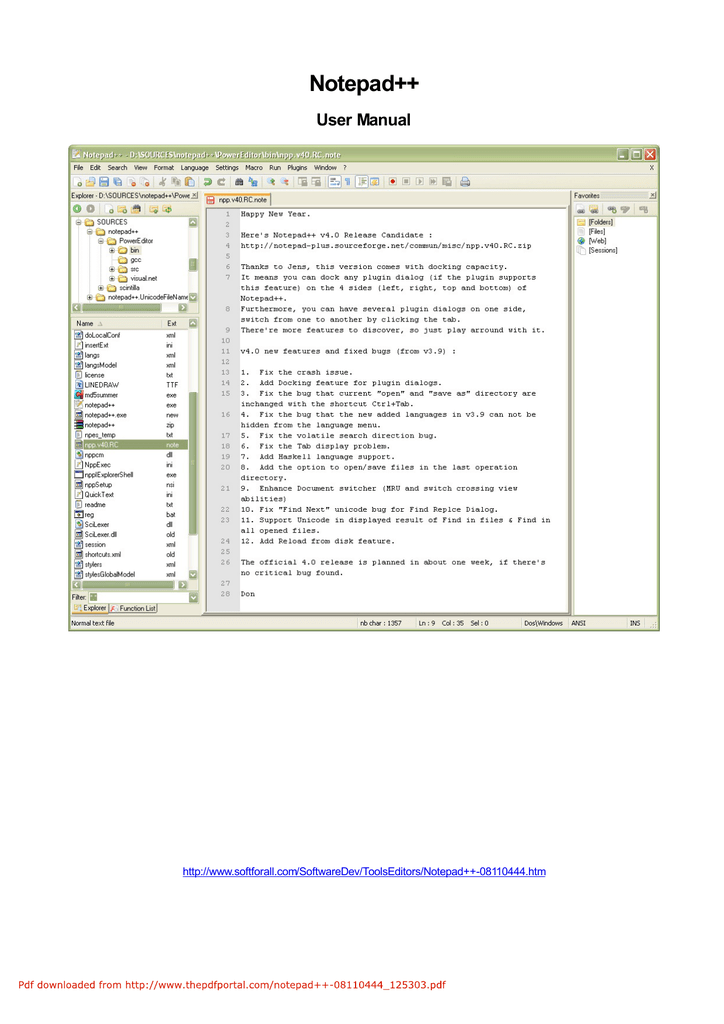
Task: Expand the scintilla folder node
Action: [x=101, y=288]
